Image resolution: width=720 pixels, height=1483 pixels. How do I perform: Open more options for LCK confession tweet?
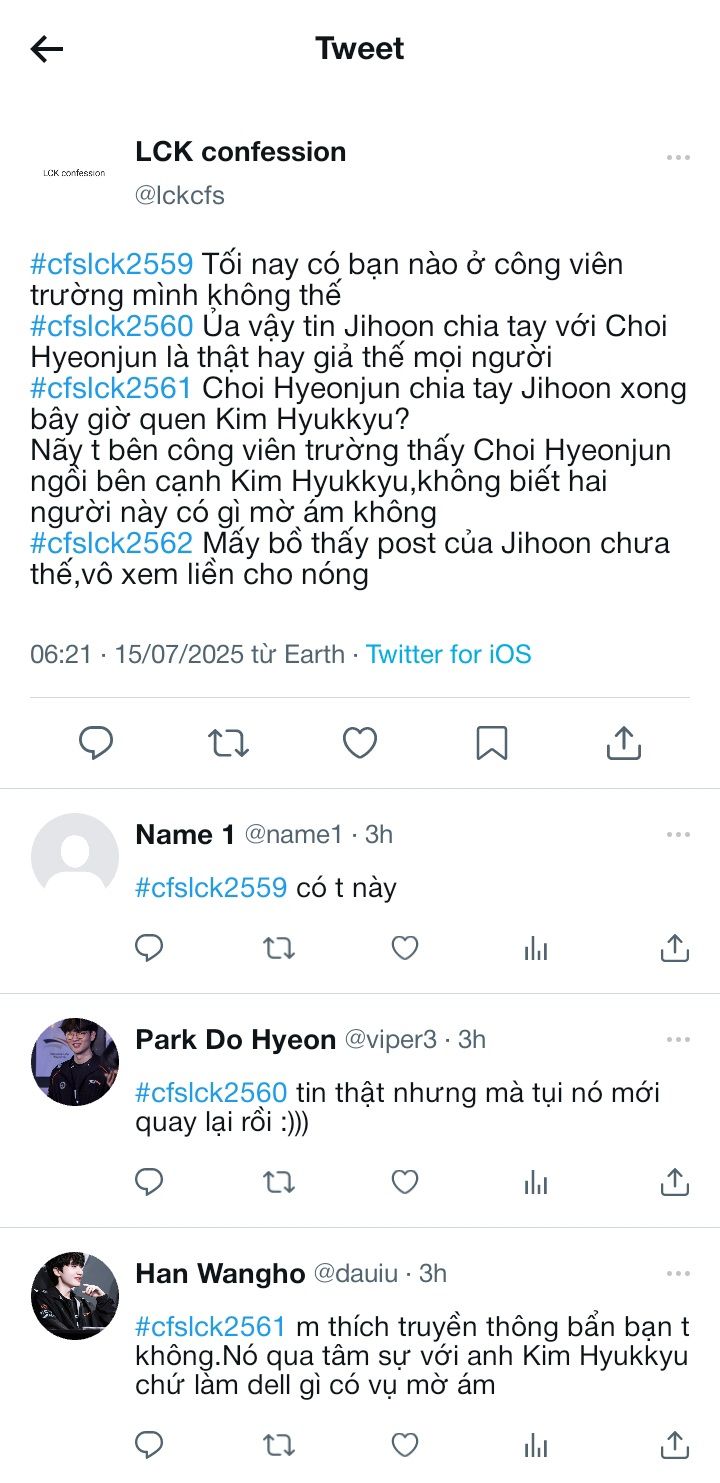click(x=678, y=158)
